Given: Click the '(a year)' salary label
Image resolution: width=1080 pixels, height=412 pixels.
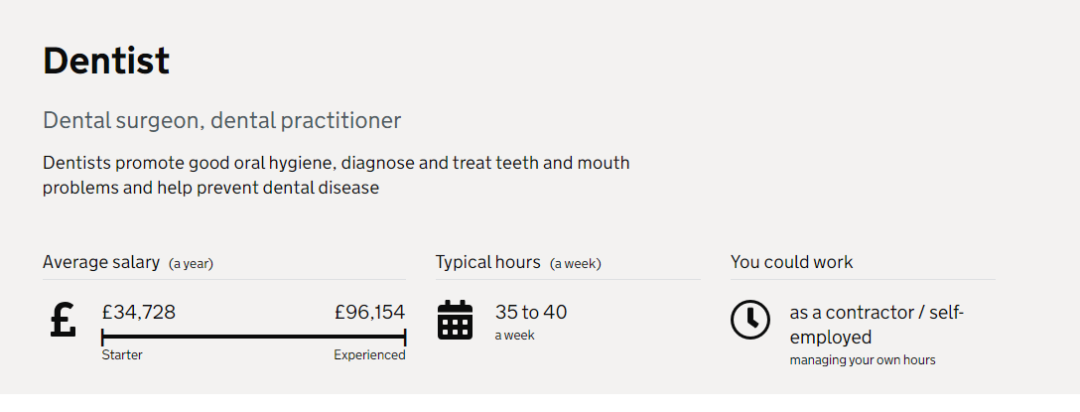Looking at the screenshot, I should [191, 264].
